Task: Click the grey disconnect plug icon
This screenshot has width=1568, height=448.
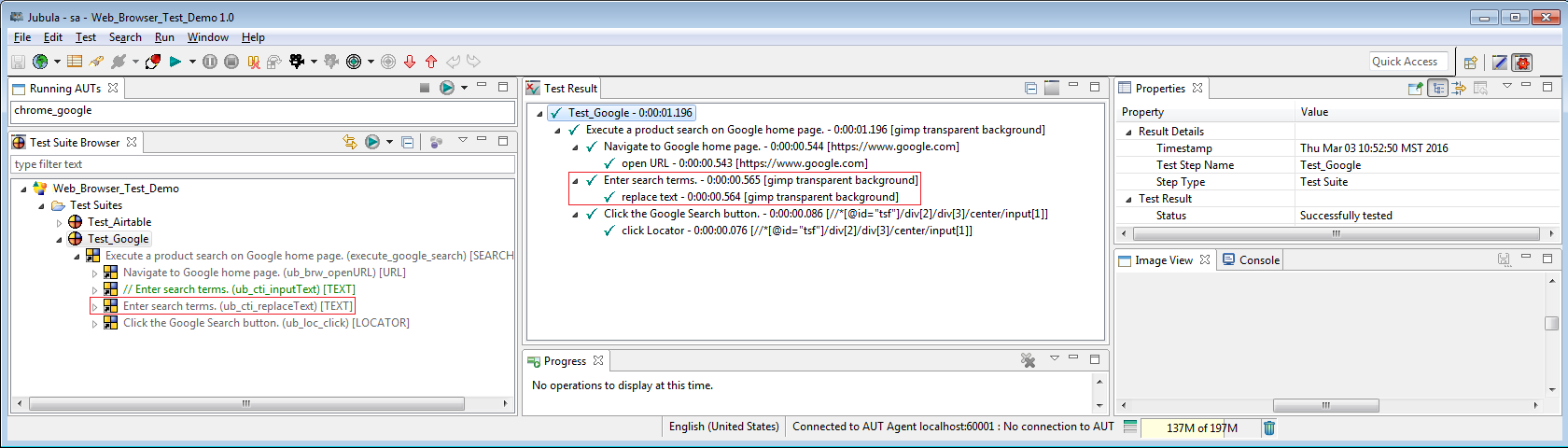Action: pyautogui.click(x=118, y=62)
